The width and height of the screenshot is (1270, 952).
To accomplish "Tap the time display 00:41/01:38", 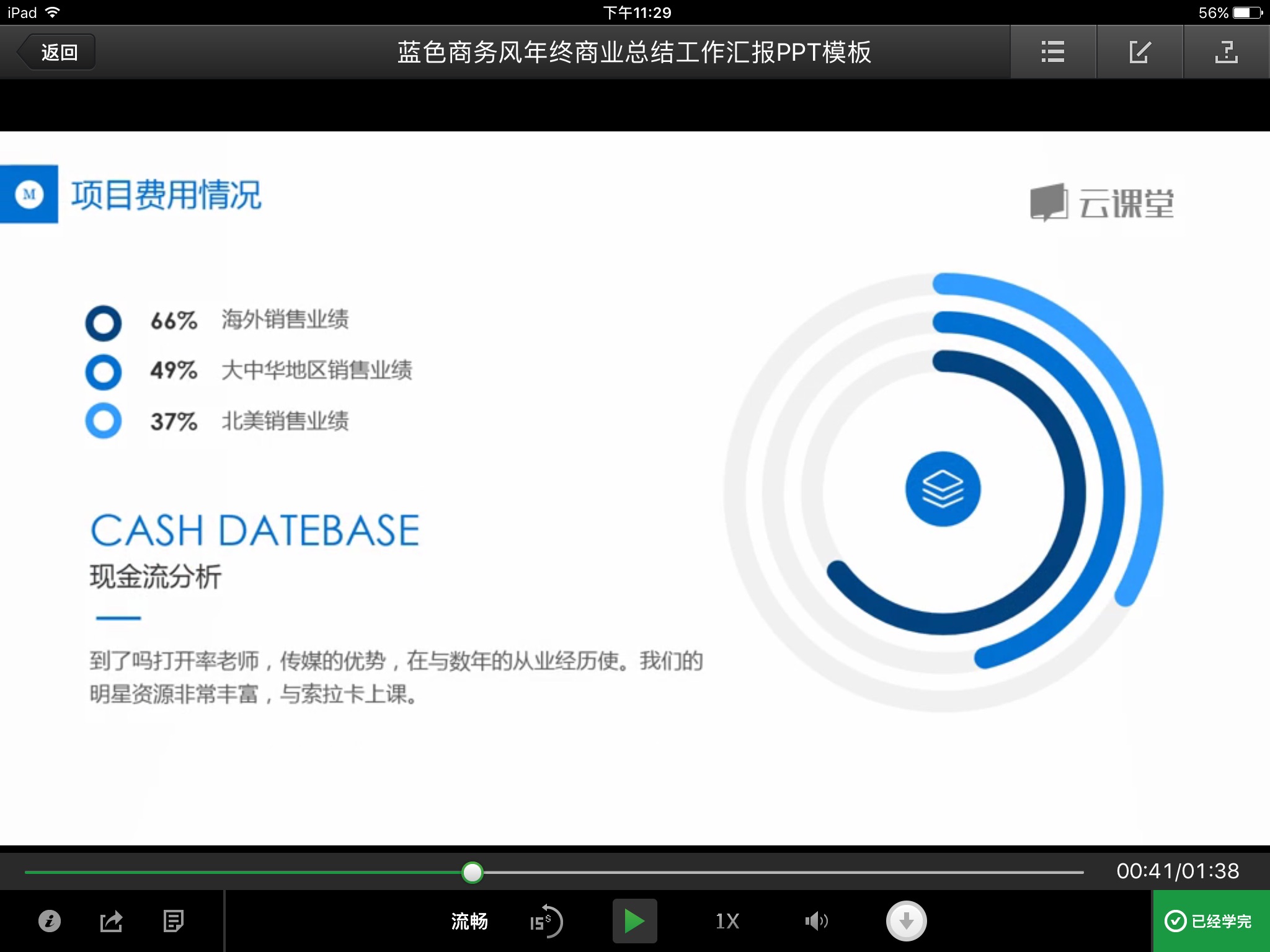I will click(1178, 871).
